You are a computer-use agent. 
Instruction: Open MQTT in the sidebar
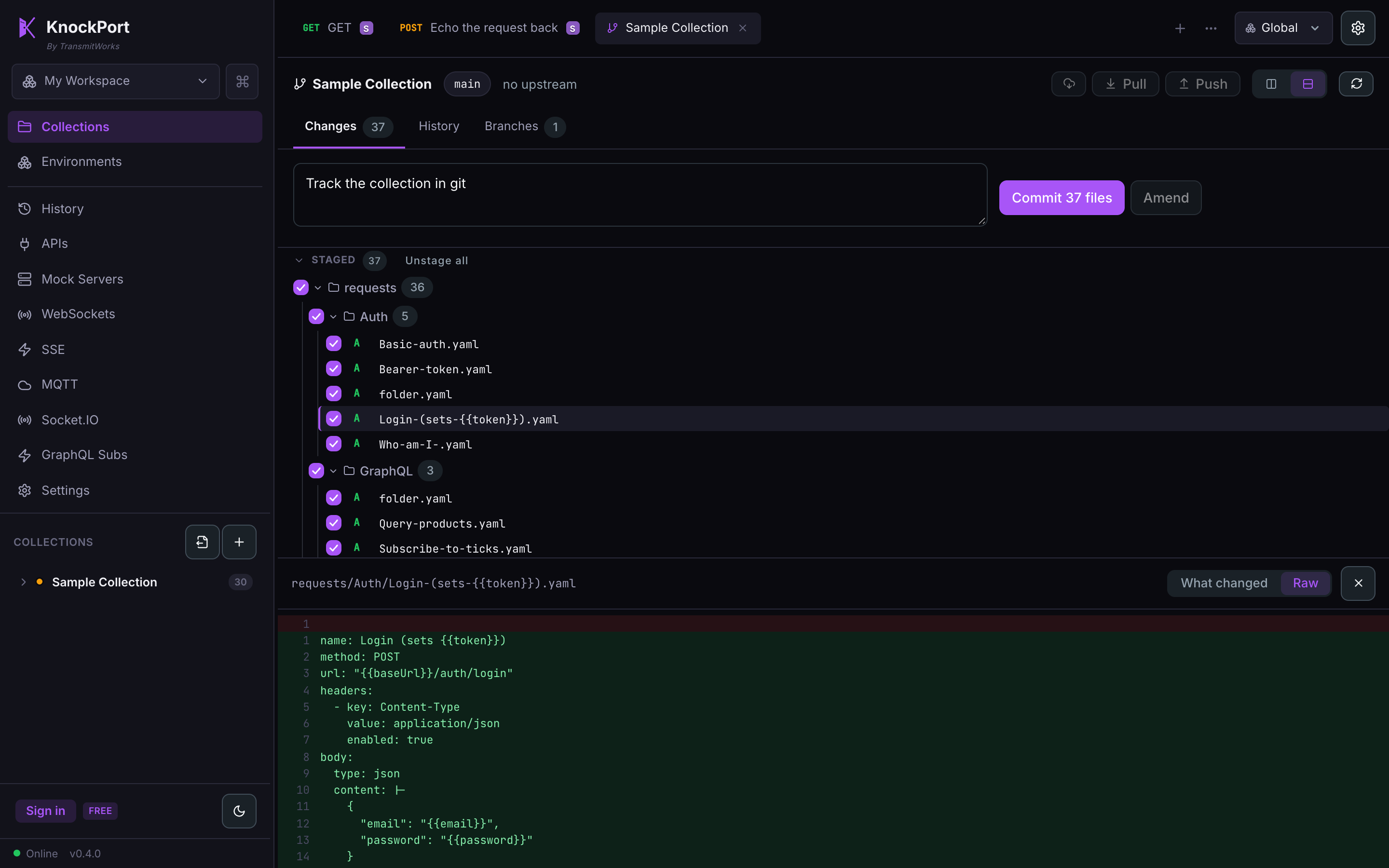pyautogui.click(x=135, y=384)
